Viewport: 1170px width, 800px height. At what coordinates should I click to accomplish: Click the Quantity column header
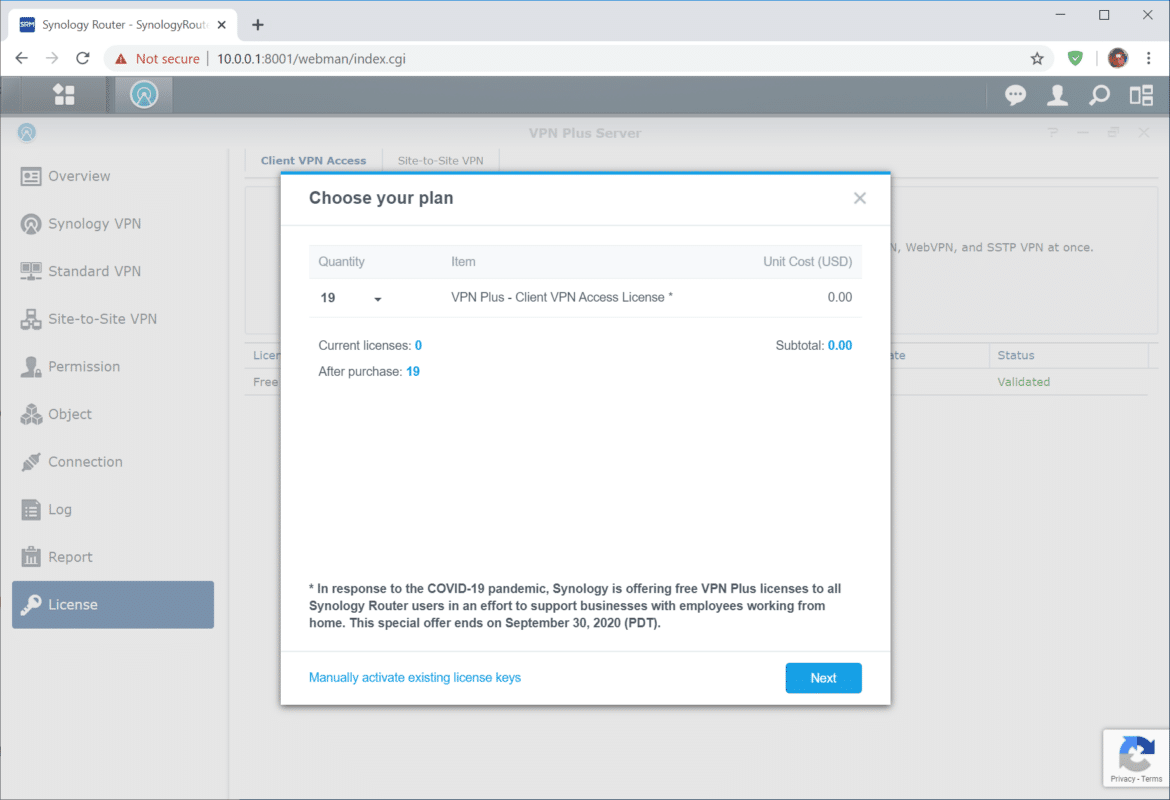point(341,262)
